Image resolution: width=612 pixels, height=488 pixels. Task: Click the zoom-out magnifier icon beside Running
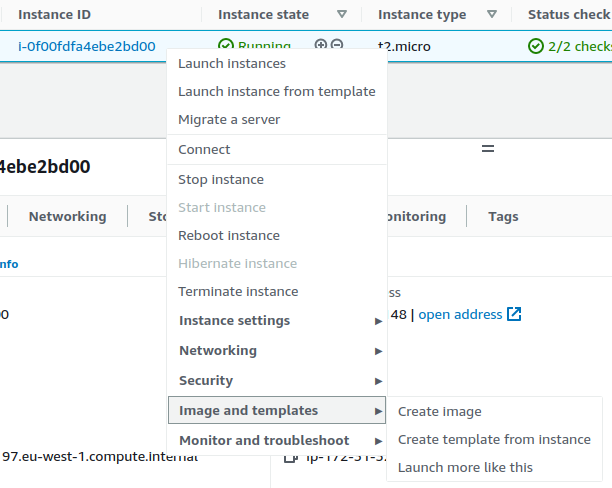(x=337, y=46)
